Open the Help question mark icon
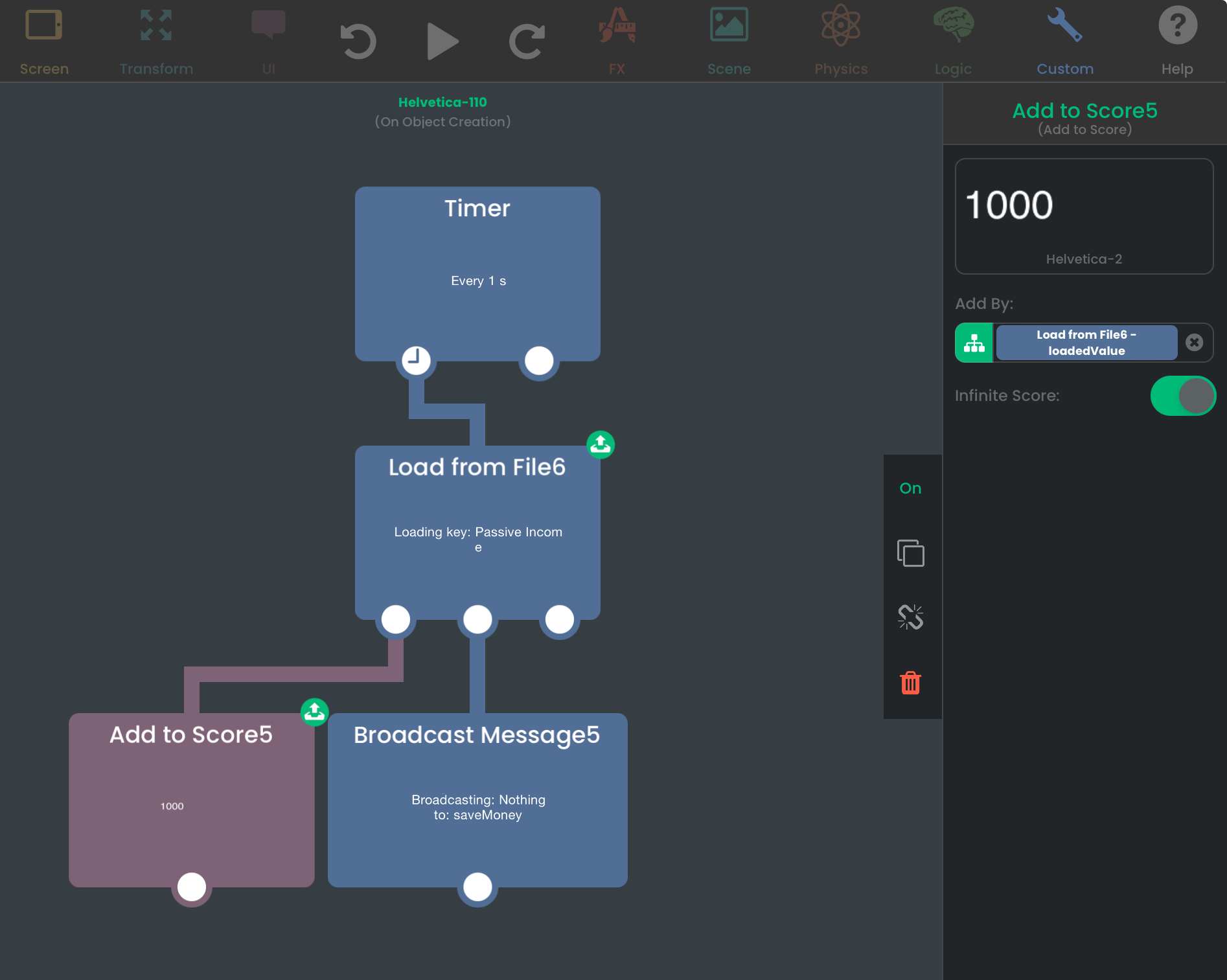Viewport: 1227px width, 980px height. click(1177, 25)
